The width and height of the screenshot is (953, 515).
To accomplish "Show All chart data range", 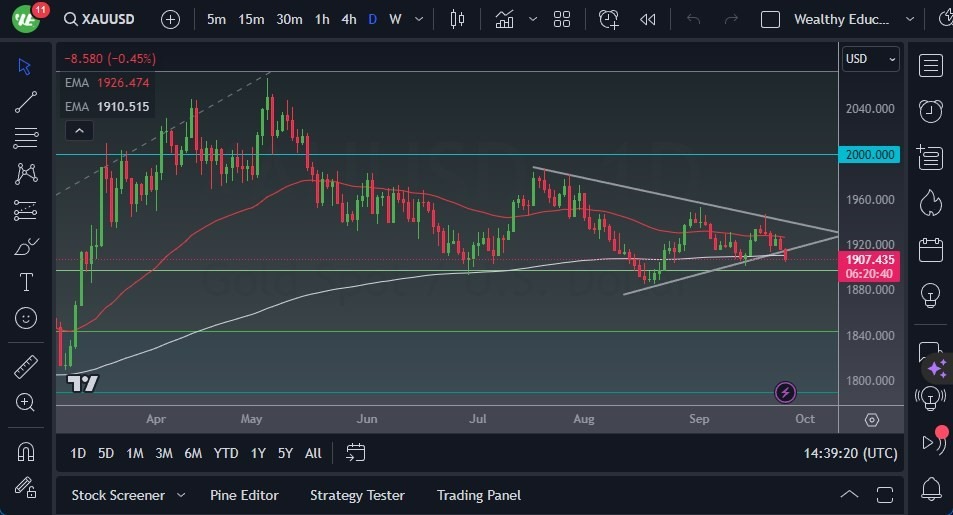I will click(313, 453).
